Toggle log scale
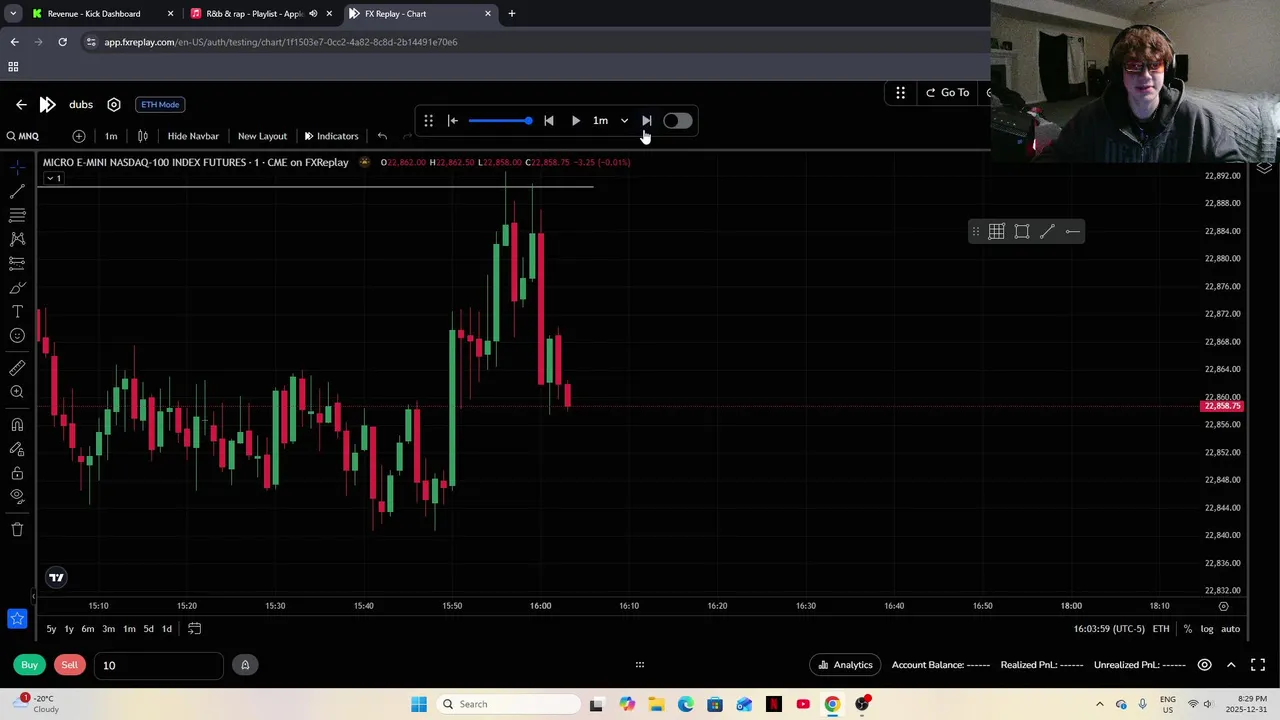The width and height of the screenshot is (1280, 720). coord(1207,629)
